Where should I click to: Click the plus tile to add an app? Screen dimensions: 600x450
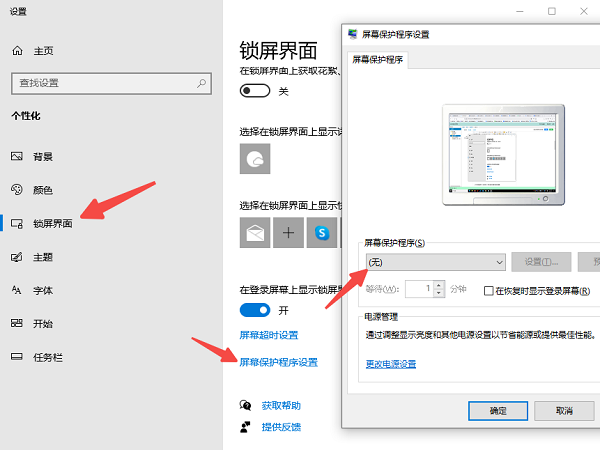[x=289, y=233]
